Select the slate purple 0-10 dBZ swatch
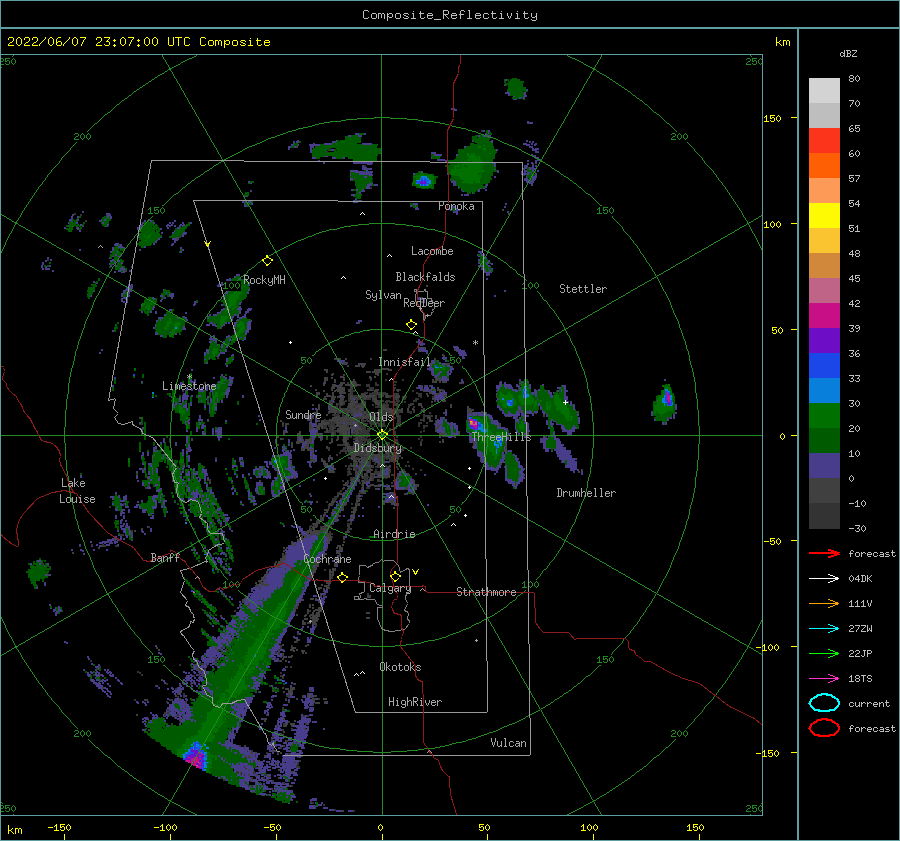The image size is (900, 841). point(824,465)
